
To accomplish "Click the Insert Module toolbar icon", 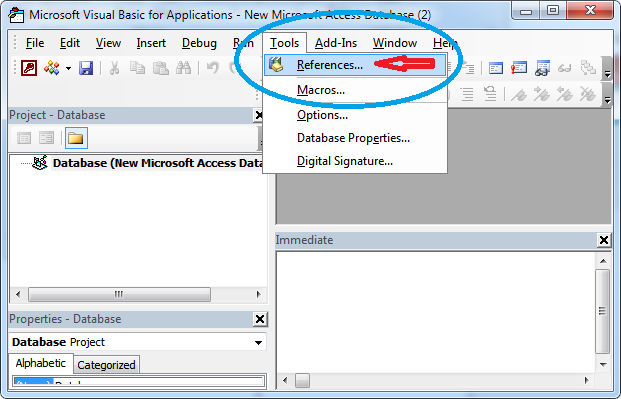I will click(x=51, y=68).
